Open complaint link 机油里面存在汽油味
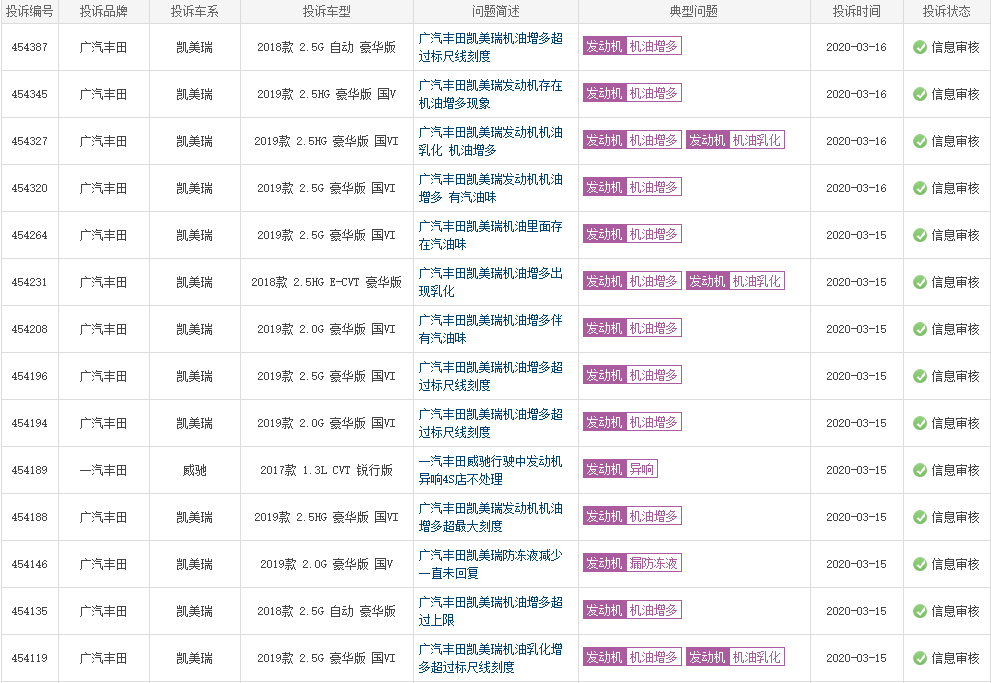The image size is (991, 683). (490, 235)
